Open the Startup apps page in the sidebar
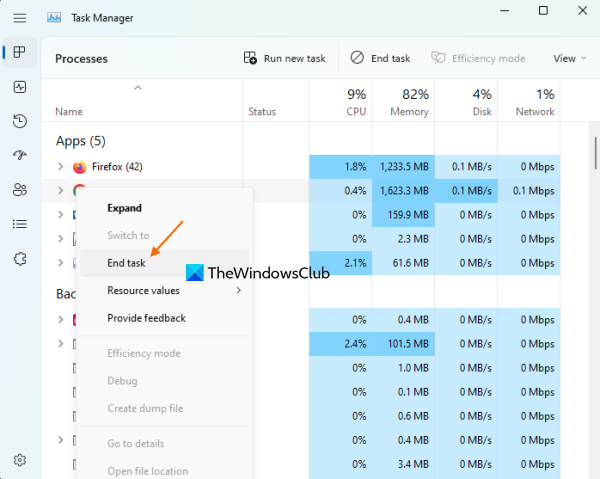Image resolution: width=600 pixels, height=479 pixels. click(20, 155)
